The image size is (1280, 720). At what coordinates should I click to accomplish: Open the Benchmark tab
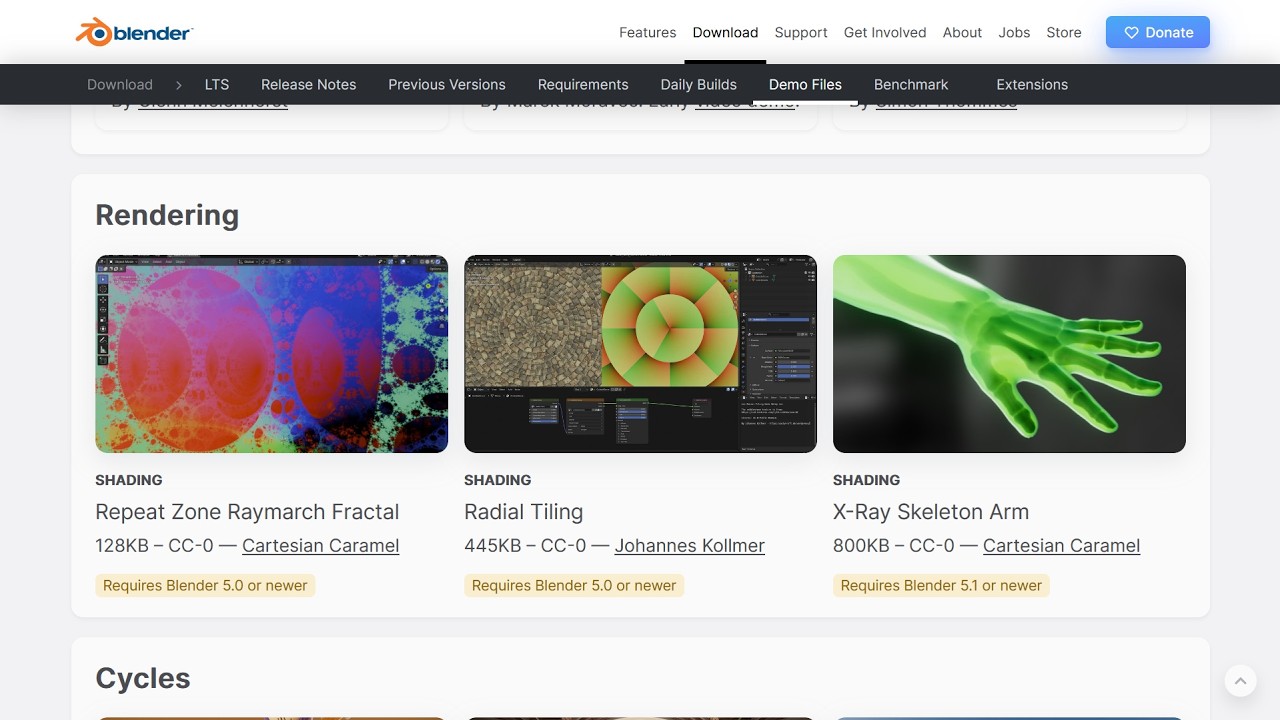click(x=911, y=85)
